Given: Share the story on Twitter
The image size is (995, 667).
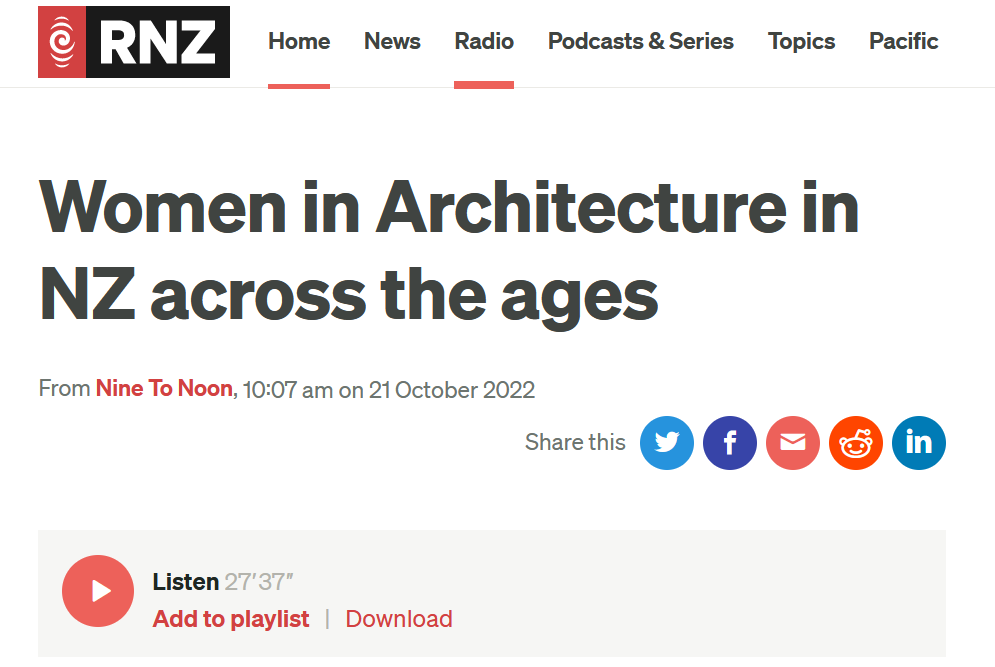Looking at the screenshot, I should click(666, 443).
